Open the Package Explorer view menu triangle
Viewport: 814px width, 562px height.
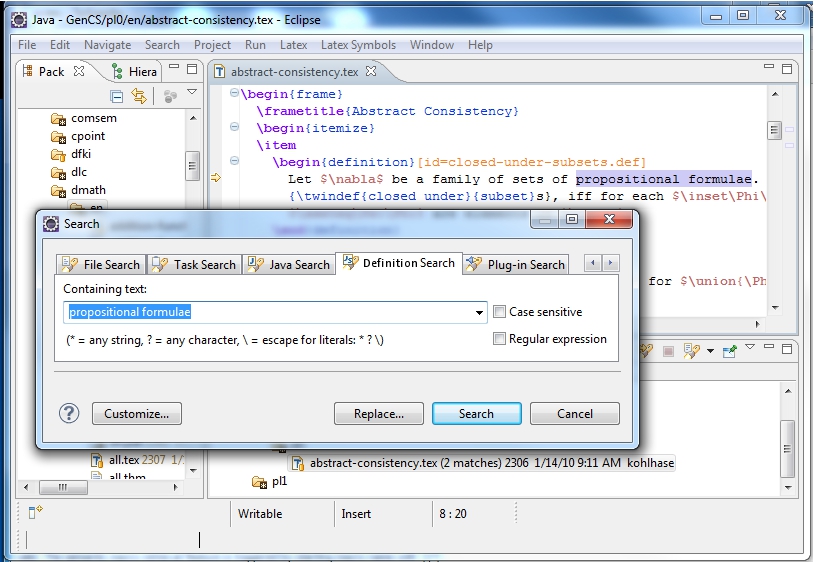click(x=192, y=93)
